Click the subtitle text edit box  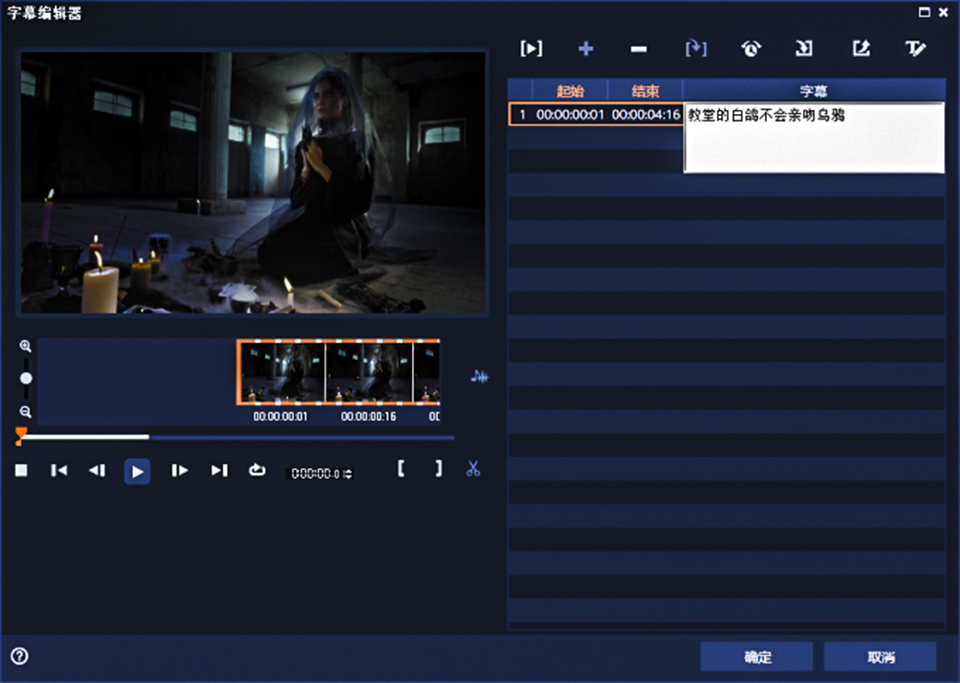(x=814, y=138)
